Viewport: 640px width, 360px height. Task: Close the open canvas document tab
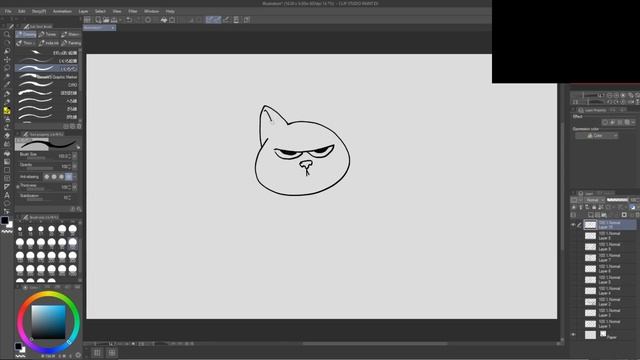pyautogui.click(x=113, y=28)
